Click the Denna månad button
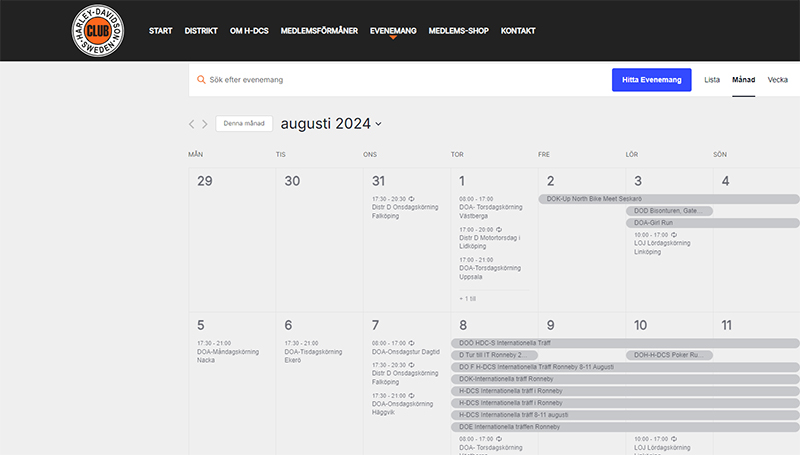Screen dimensions: 800x455 click(244, 124)
